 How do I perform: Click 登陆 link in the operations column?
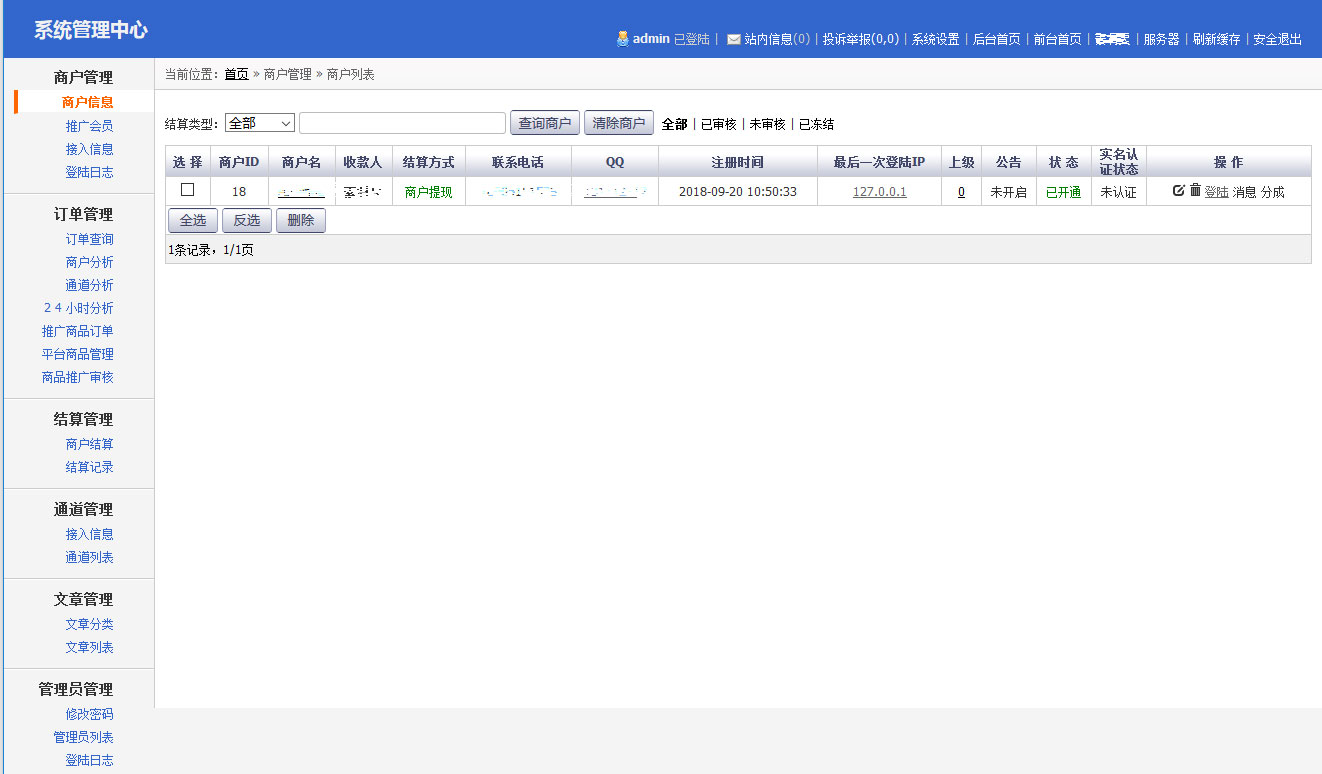coord(1216,192)
